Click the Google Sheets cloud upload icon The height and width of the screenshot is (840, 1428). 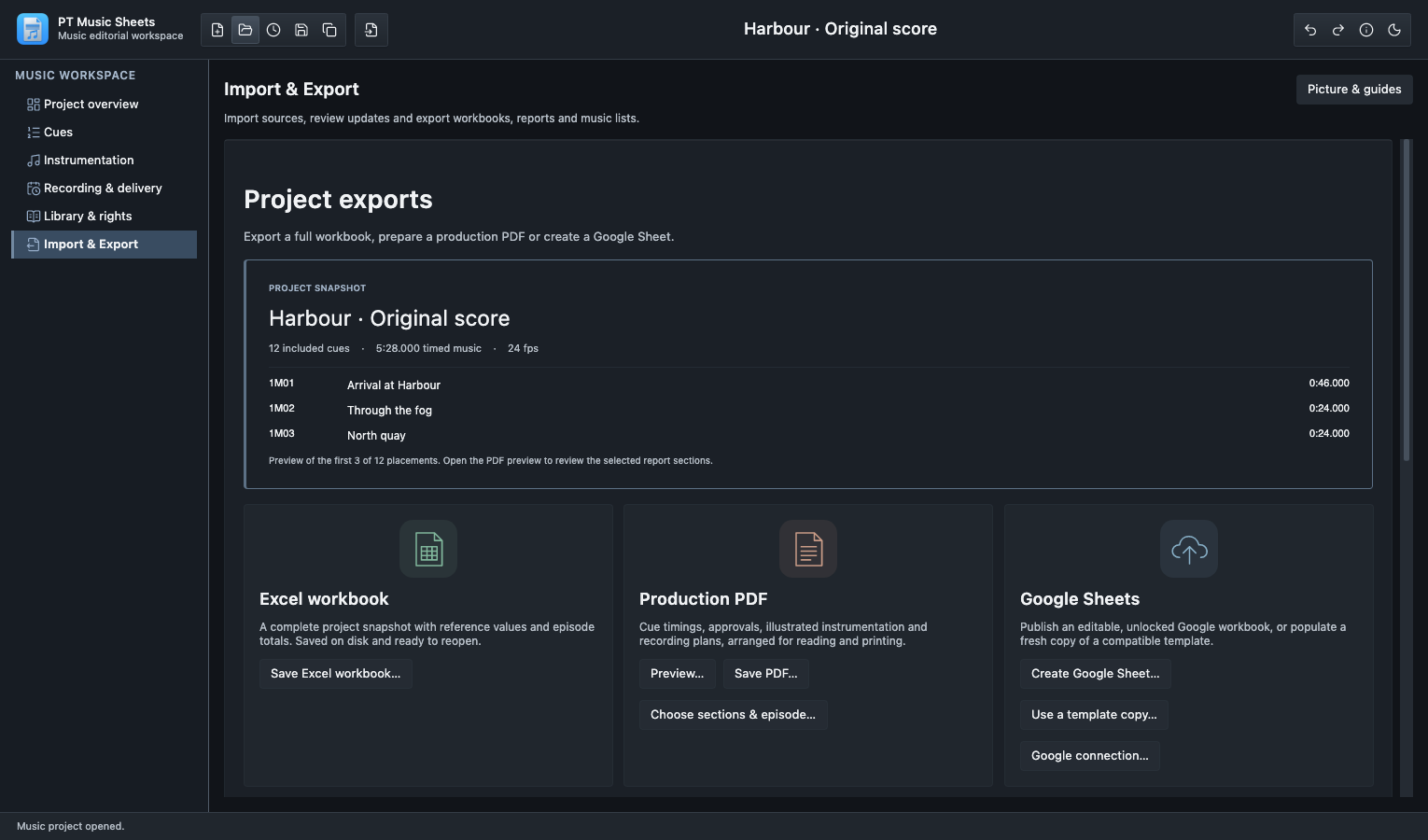[1189, 549]
